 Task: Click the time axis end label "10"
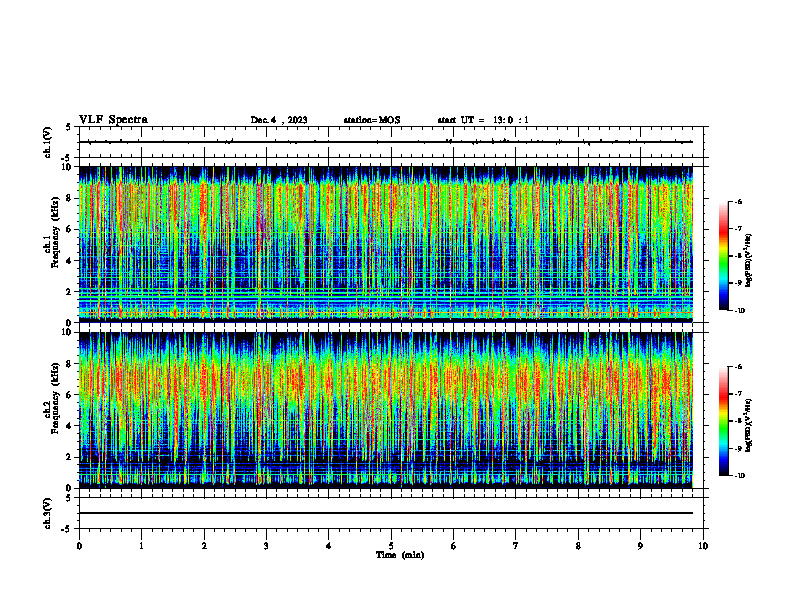pyautogui.click(x=703, y=546)
